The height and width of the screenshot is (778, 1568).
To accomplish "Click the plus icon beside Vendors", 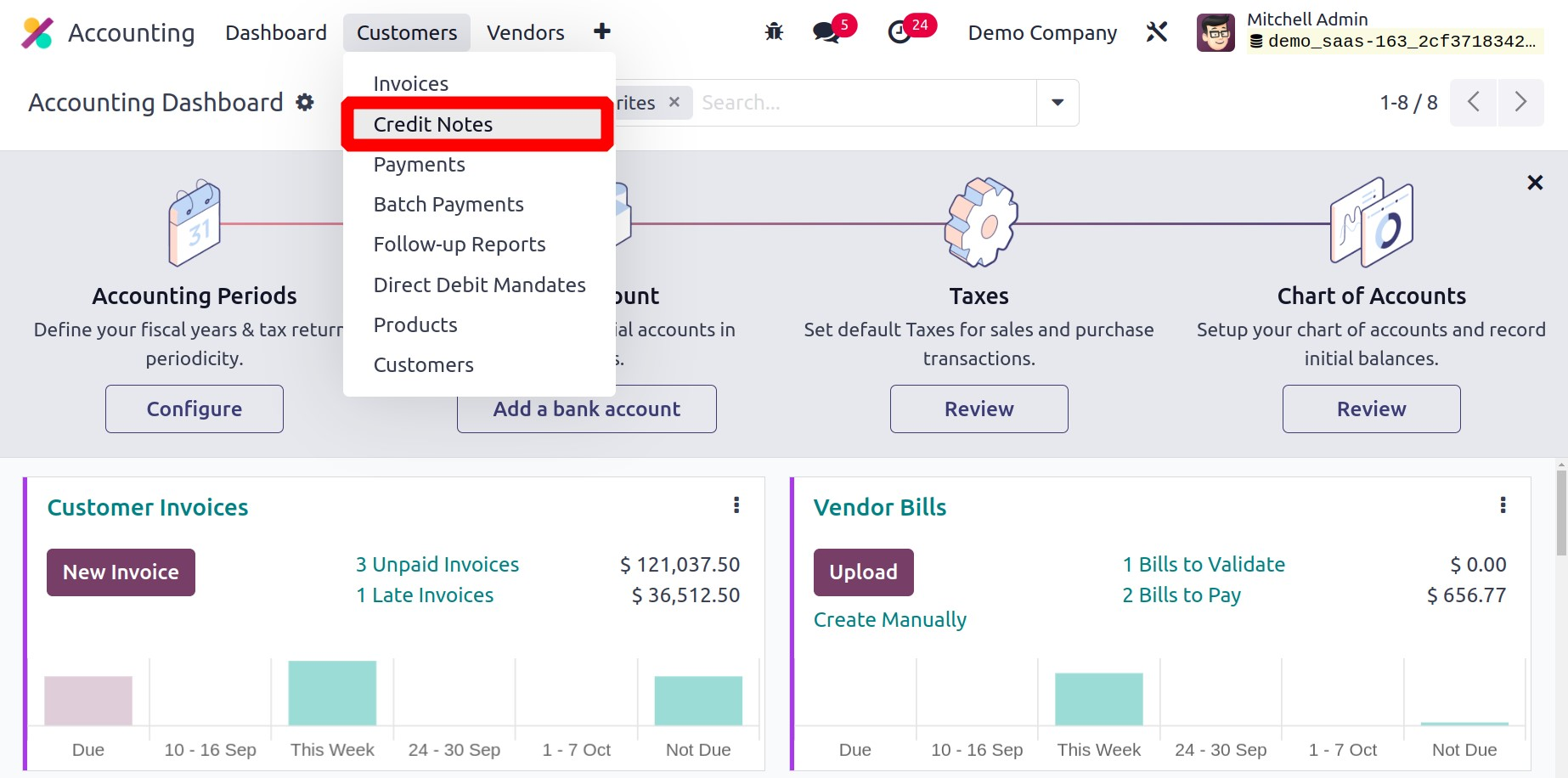I will coord(602,32).
